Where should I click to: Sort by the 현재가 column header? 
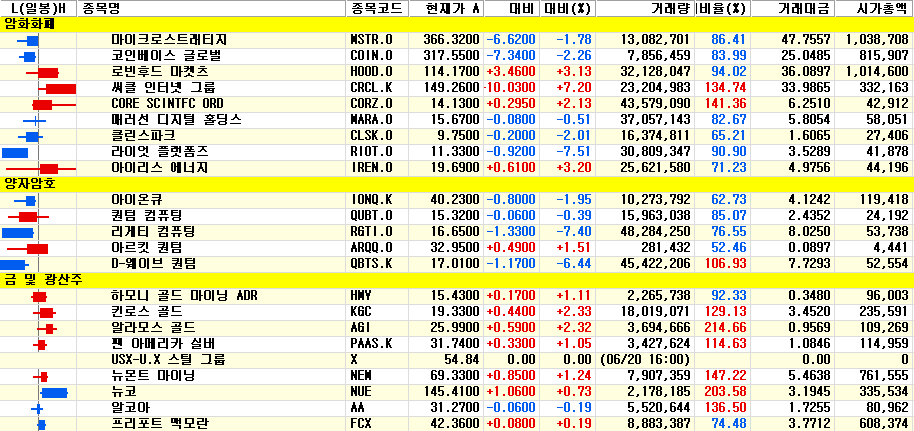point(445,9)
